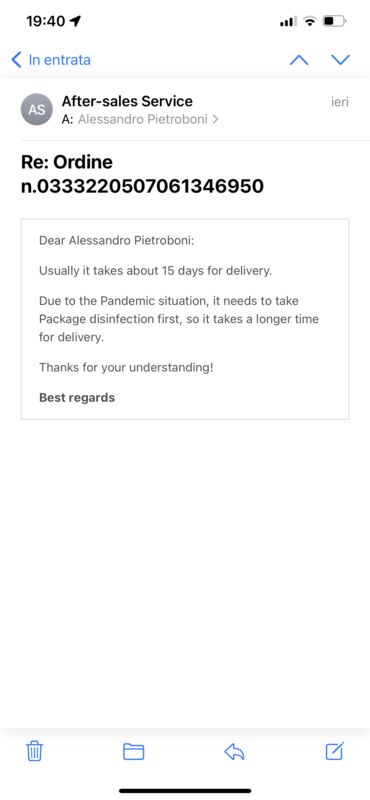Tap the 19:40 clock in status bar
This screenshot has width=370, height=800.
[x=45, y=21]
